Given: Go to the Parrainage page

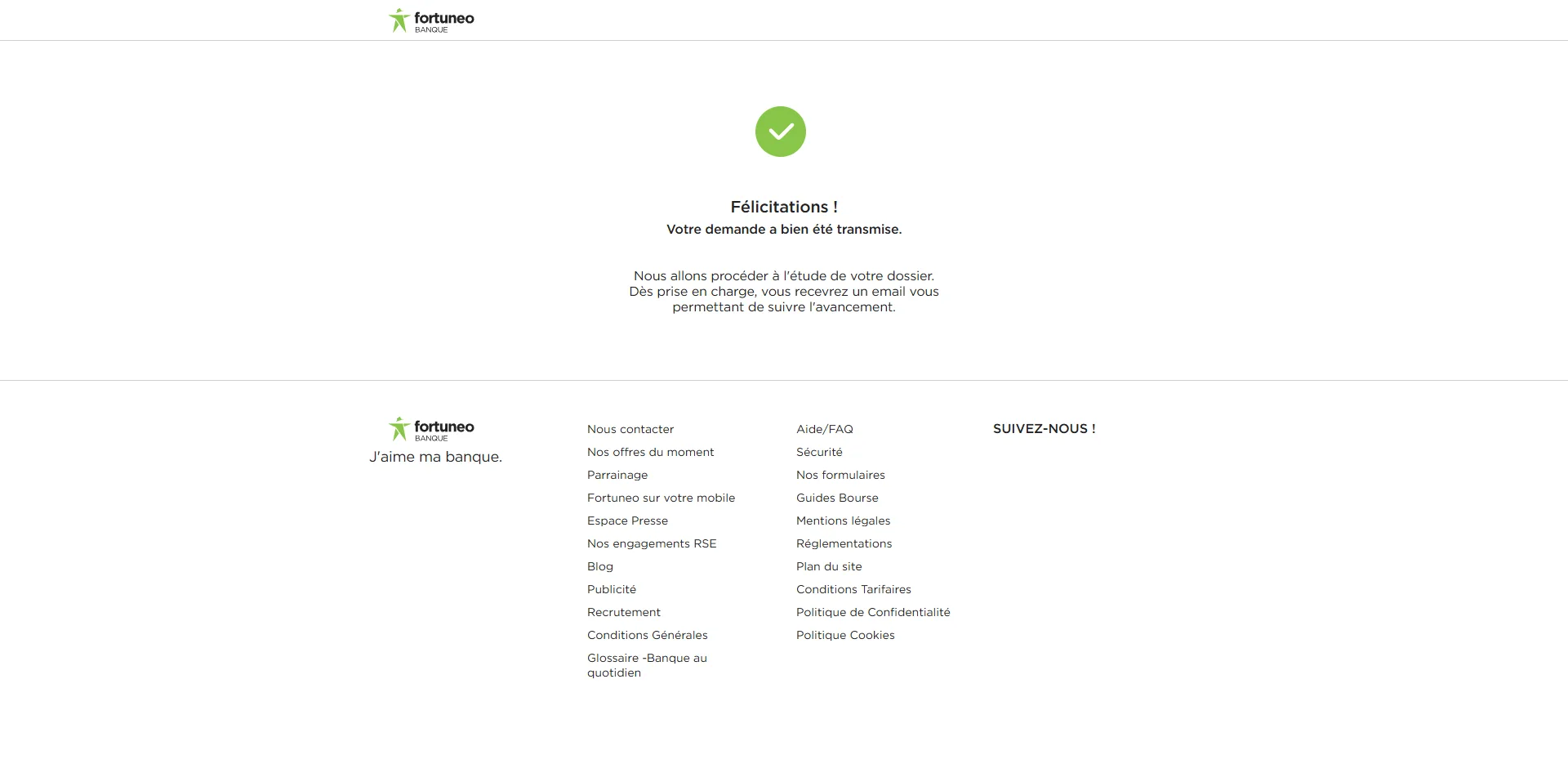Looking at the screenshot, I should (617, 475).
